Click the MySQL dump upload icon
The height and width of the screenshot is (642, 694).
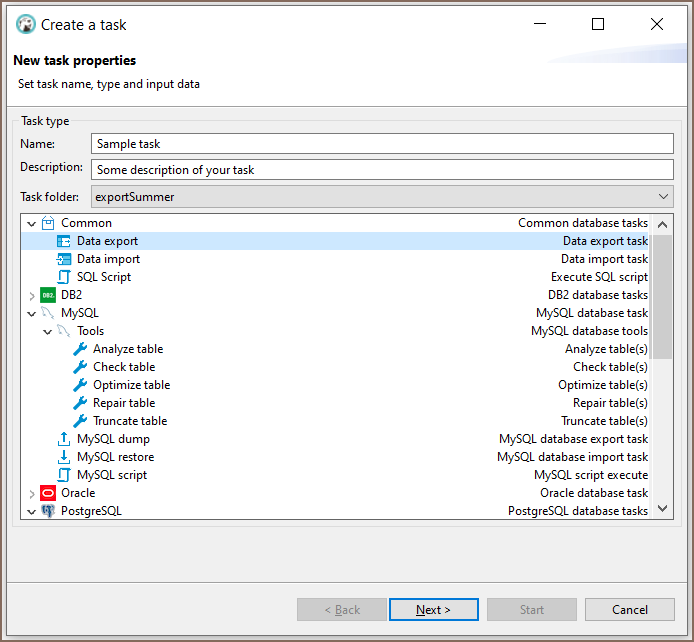(x=64, y=439)
